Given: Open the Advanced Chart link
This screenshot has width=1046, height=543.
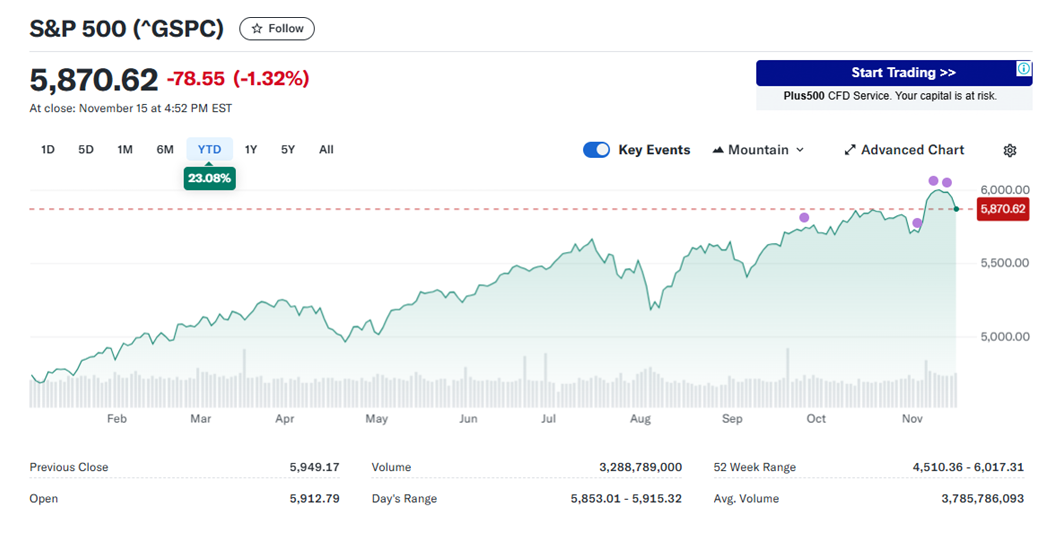Looking at the screenshot, I should pos(904,149).
